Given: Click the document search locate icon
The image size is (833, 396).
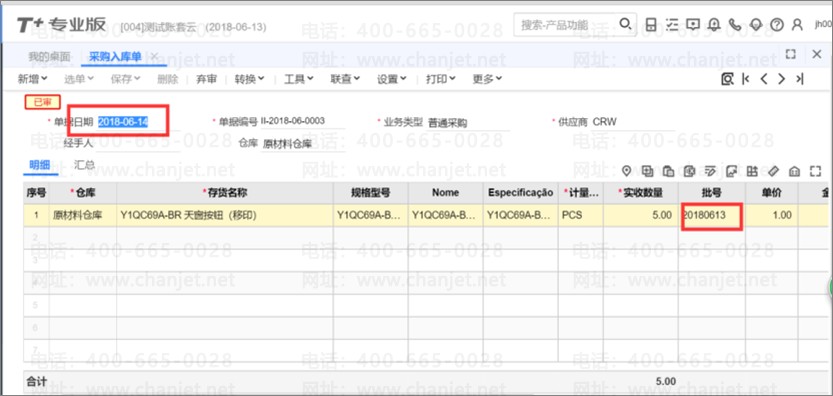Looking at the screenshot, I should pyautogui.click(x=727, y=79).
